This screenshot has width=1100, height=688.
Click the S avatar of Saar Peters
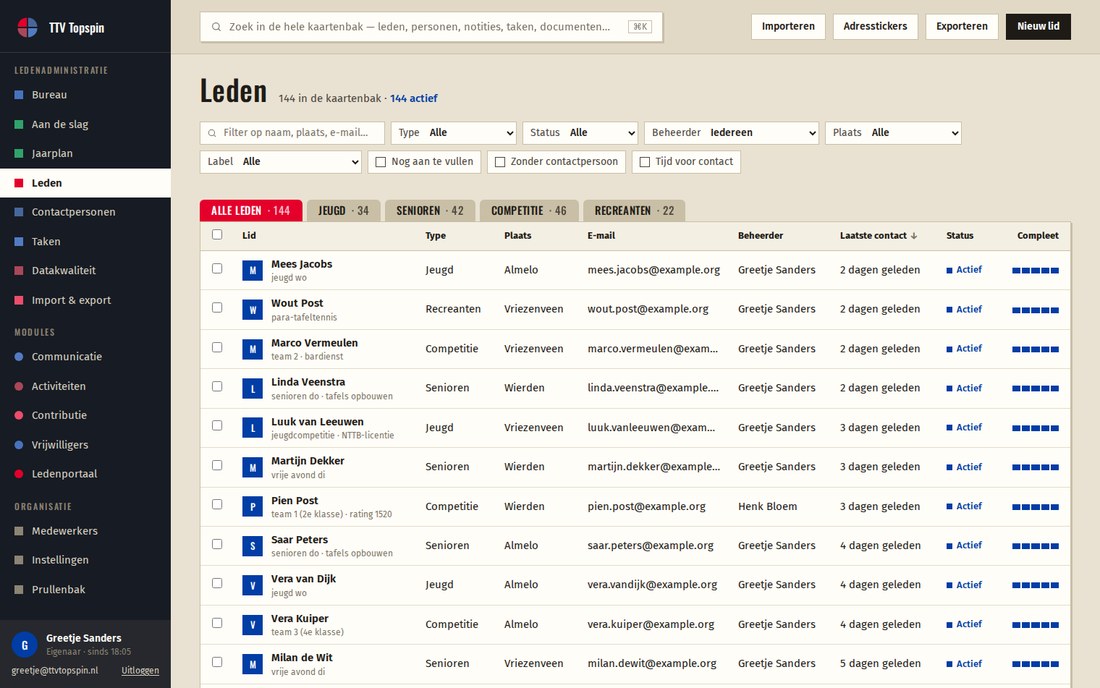(x=253, y=546)
